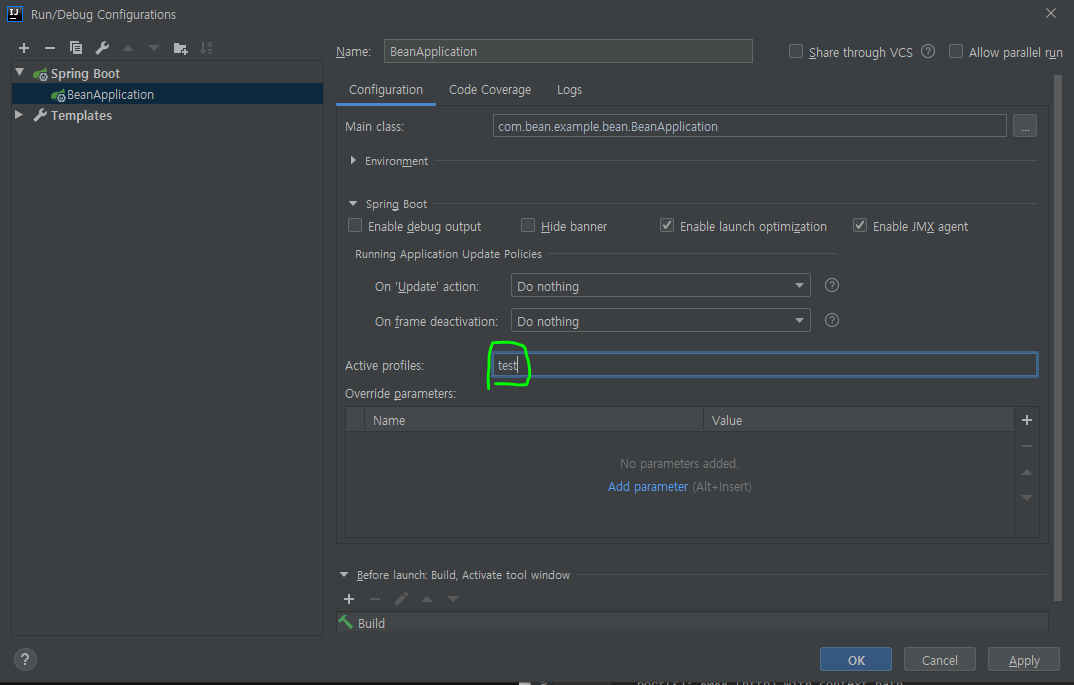Show help for On frame deactivation
1074x685 pixels.
[832, 320]
